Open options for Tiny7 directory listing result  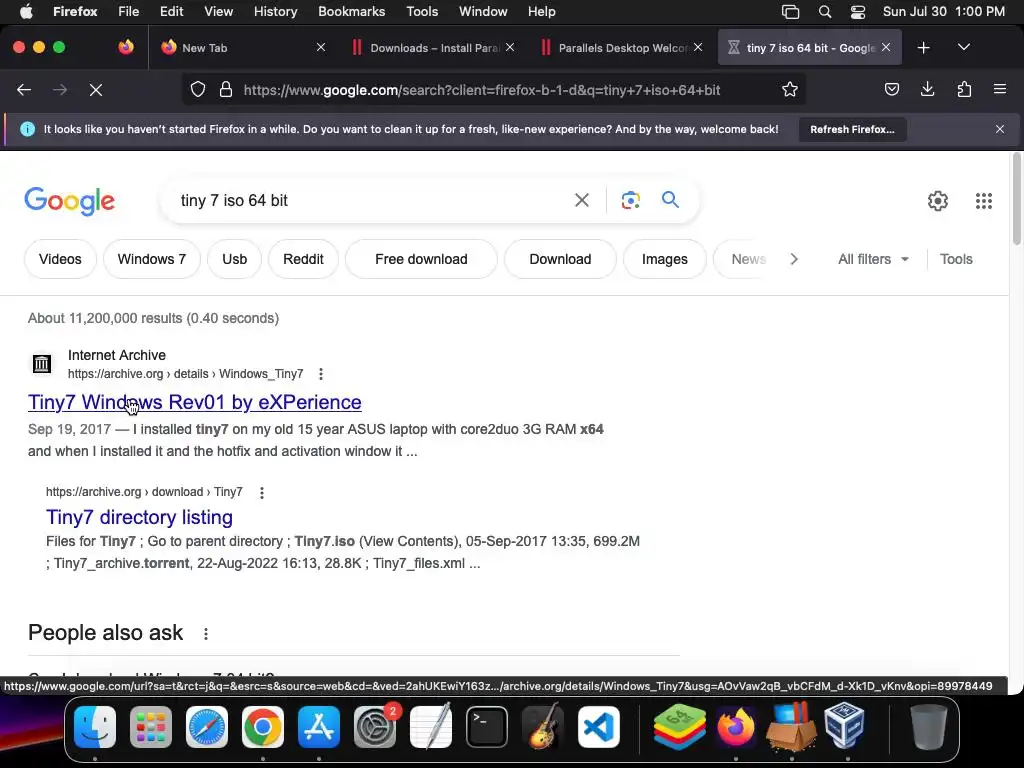coord(262,492)
